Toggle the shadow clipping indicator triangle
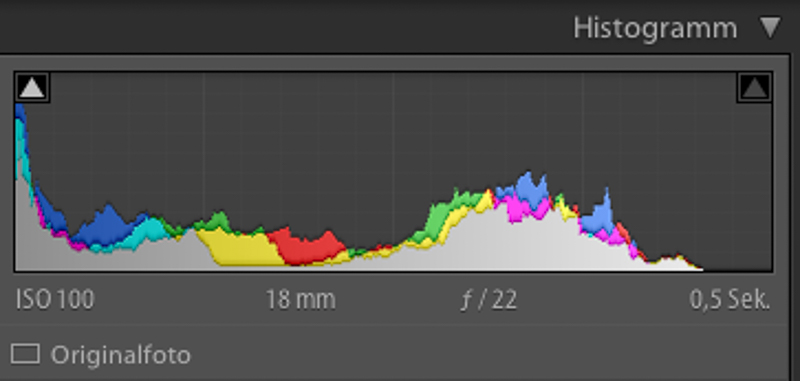 click(32, 87)
